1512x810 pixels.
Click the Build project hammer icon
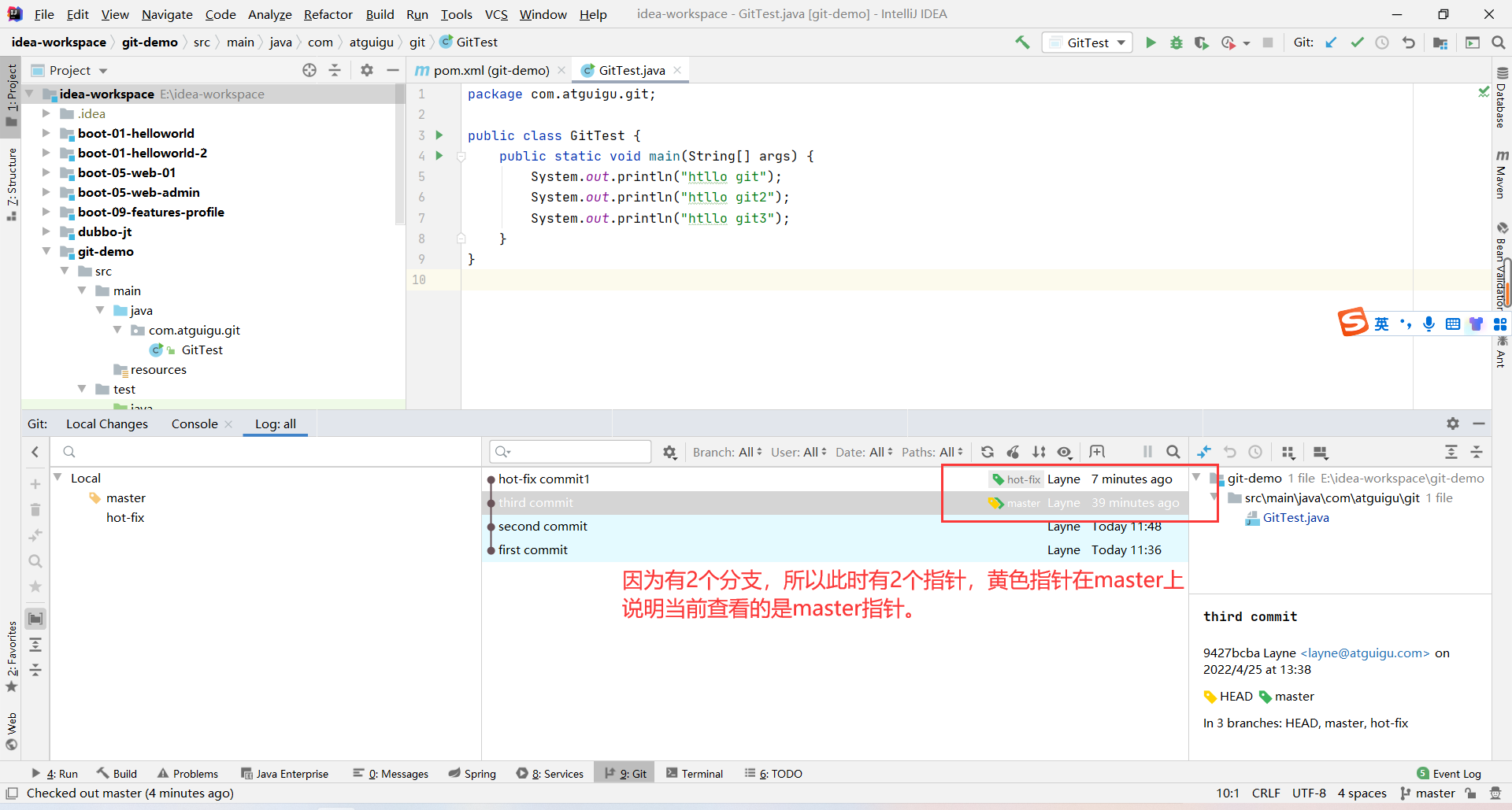tap(1022, 43)
